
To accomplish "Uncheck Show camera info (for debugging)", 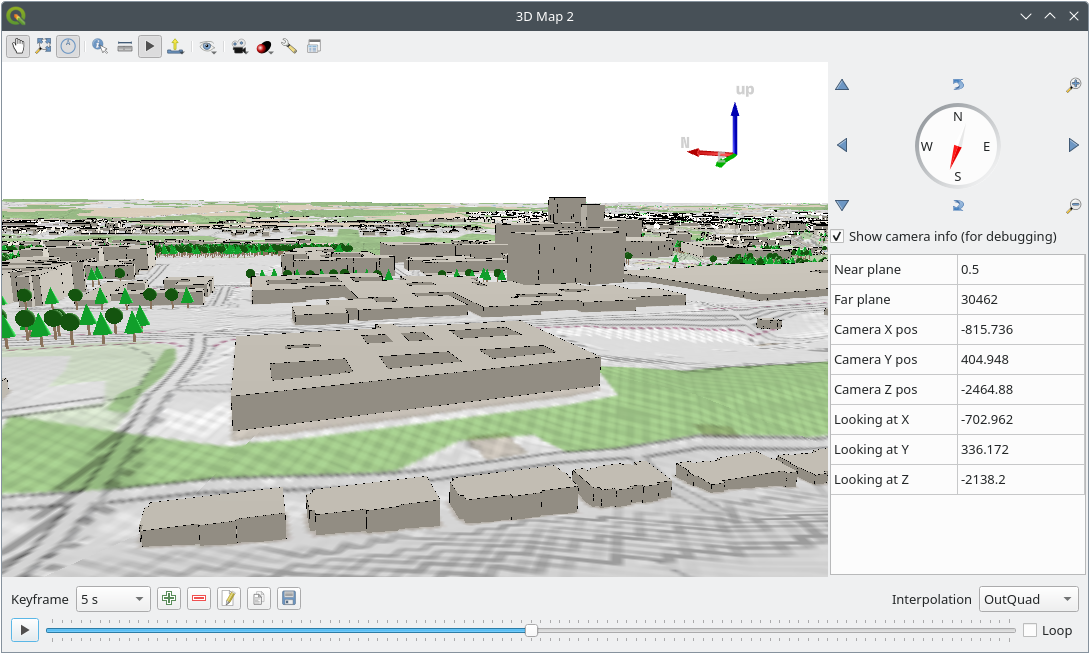I will coord(837,236).
